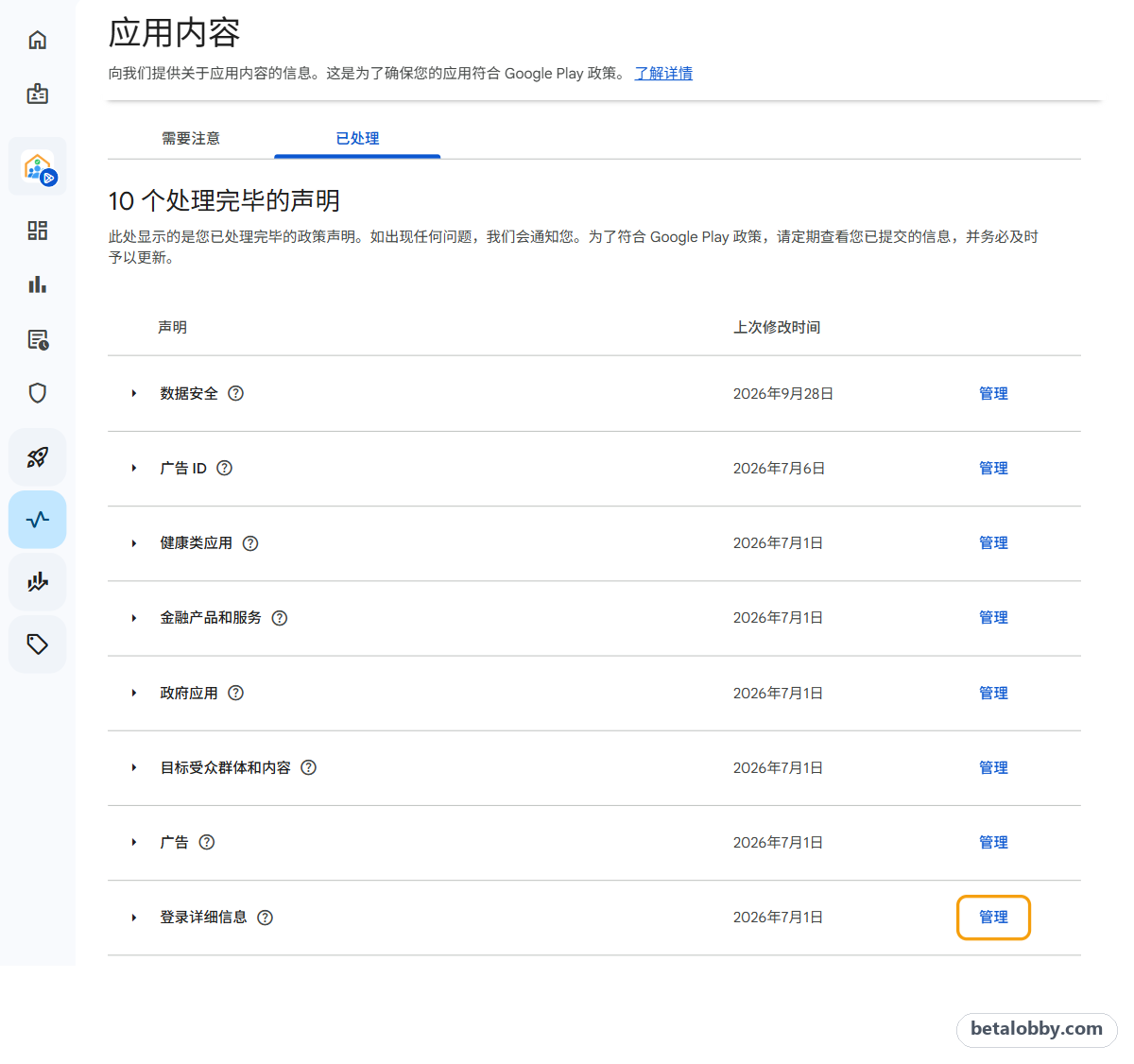The image size is (1134, 1064).
Task: Open the price tag monetize icon
Action: tap(38, 644)
